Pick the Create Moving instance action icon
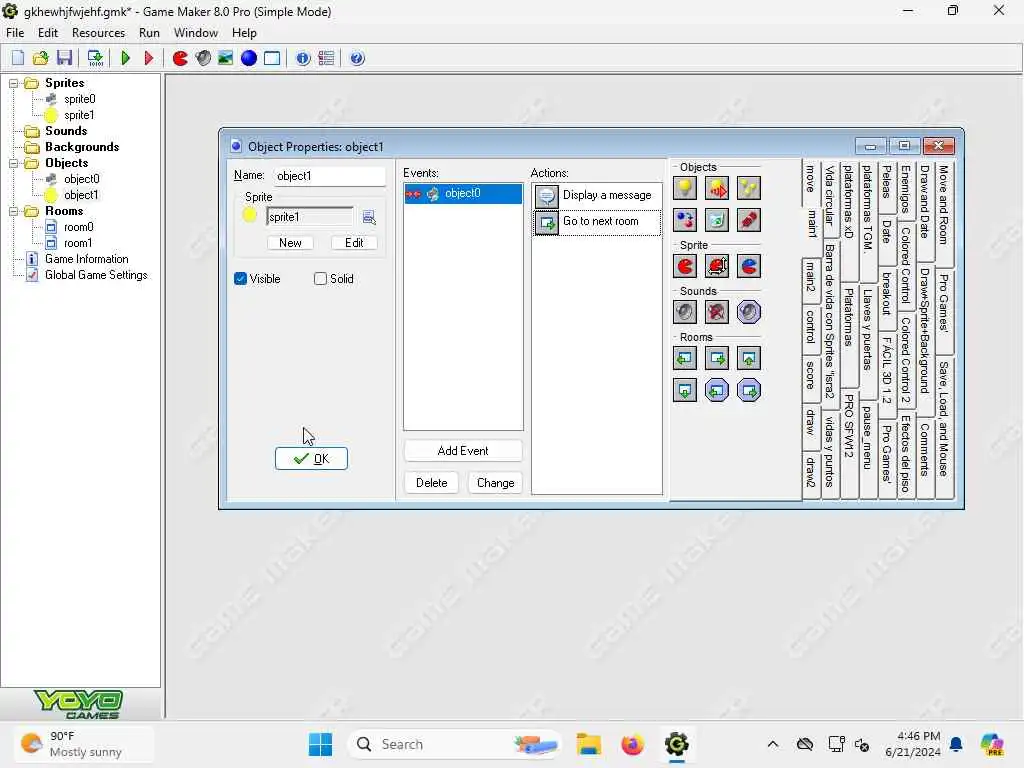 (716, 188)
